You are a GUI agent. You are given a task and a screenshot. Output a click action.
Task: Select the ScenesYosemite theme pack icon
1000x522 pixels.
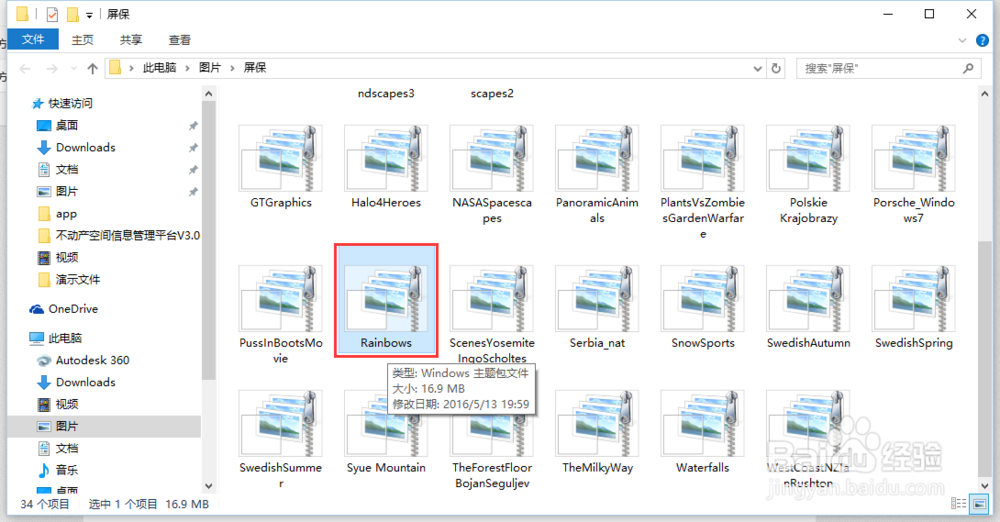tap(492, 299)
